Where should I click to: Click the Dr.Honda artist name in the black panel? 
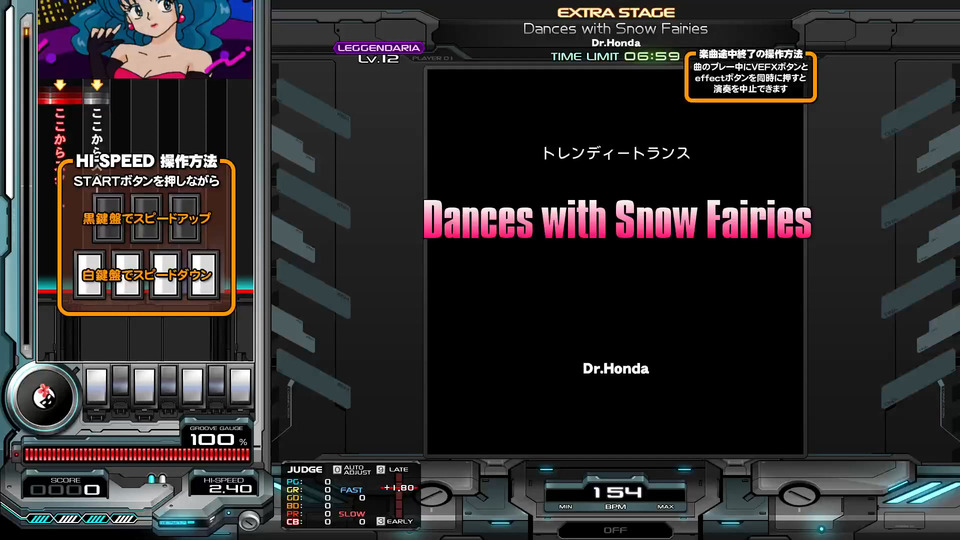[615, 369]
